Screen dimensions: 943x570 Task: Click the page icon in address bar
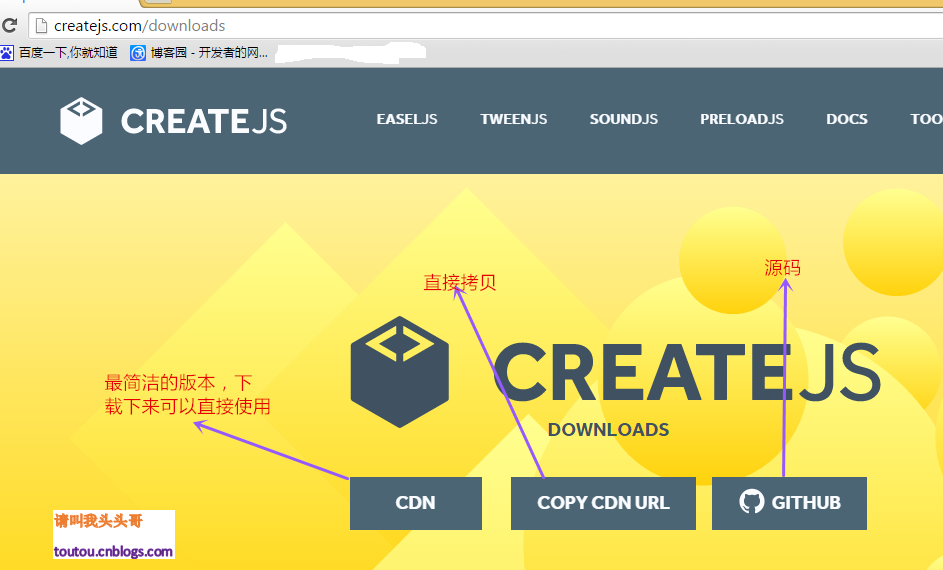pyautogui.click(x=41, y=26)
